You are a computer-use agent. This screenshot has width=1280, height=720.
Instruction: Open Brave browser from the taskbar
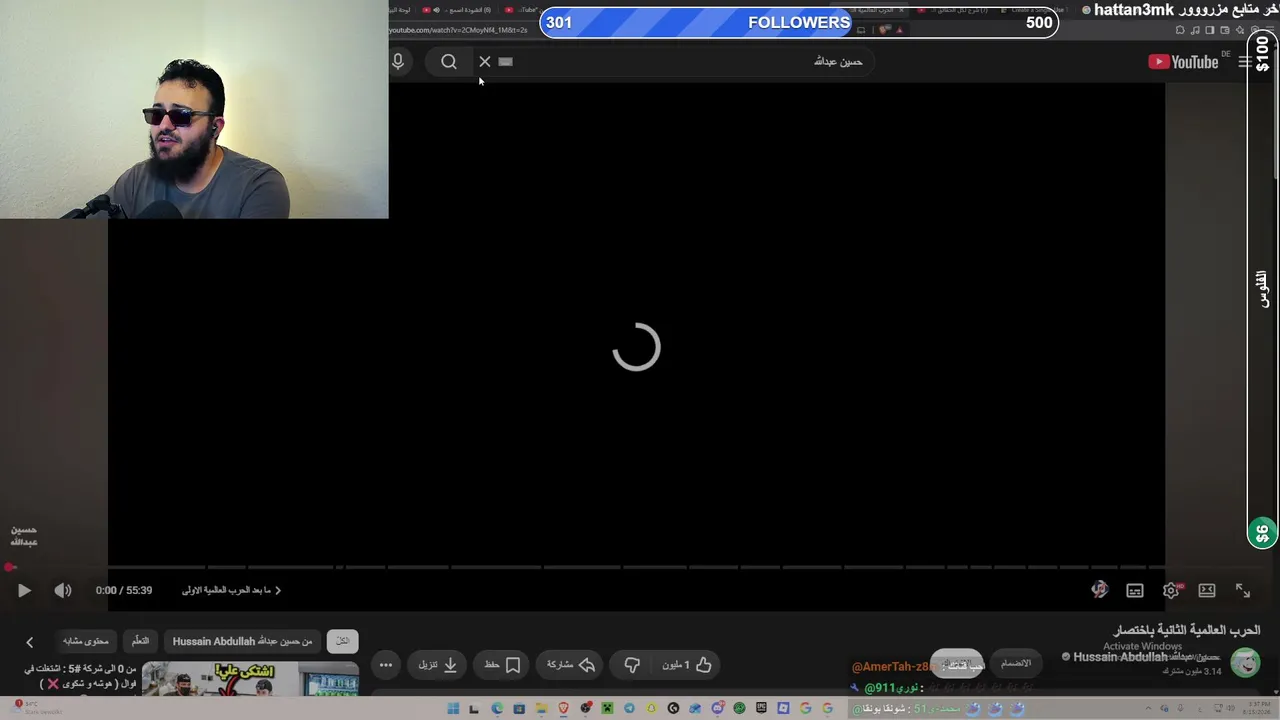pyautogui.click(x=563, y=709)
